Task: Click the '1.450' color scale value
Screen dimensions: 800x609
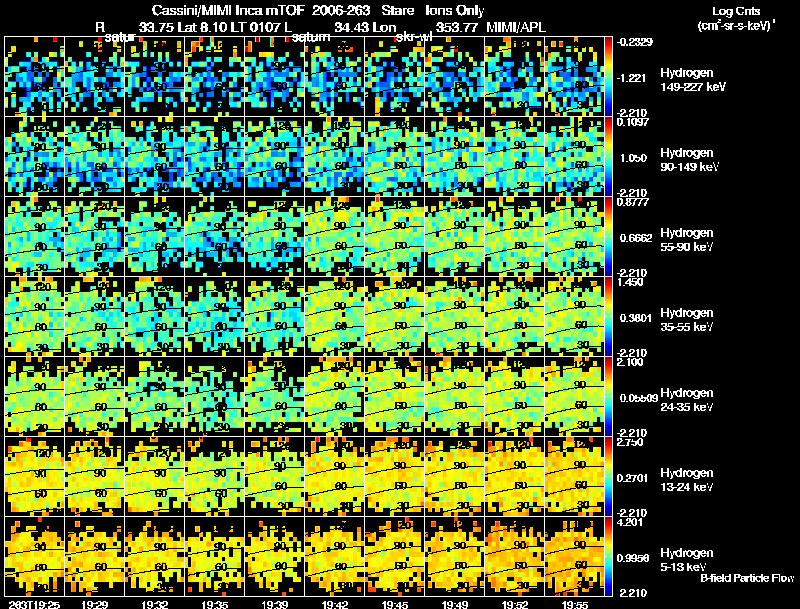Action: pos(630,282)
